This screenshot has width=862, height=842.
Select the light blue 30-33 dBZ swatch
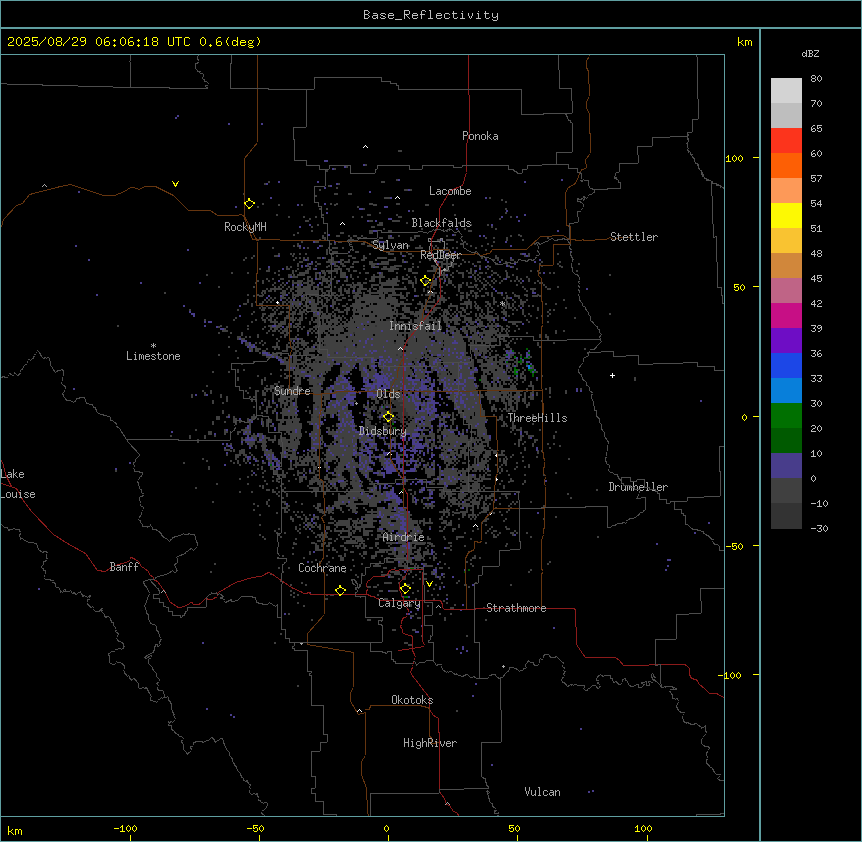[x=786, y=390]
